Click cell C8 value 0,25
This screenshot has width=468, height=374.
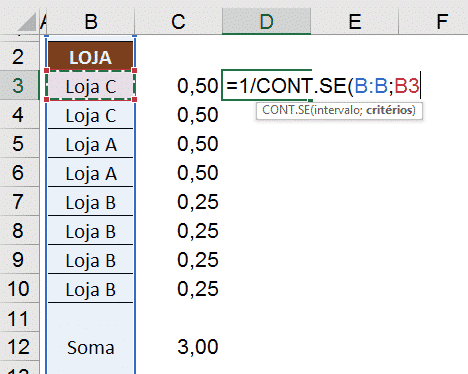click(x=178, y=230)
